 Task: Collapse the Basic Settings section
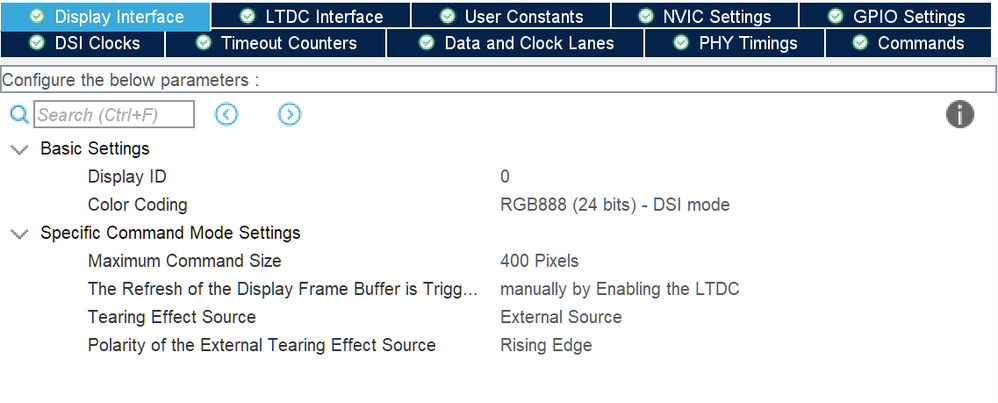20,150
